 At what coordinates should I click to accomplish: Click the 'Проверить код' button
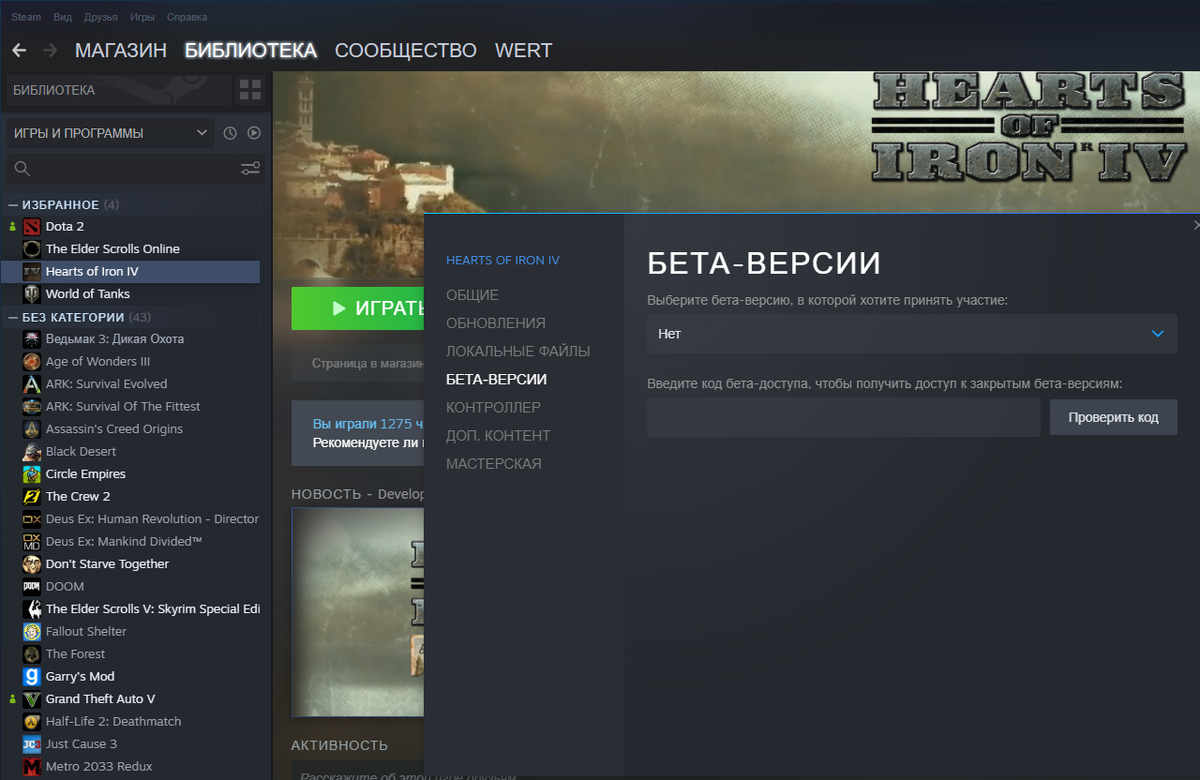1113,417
